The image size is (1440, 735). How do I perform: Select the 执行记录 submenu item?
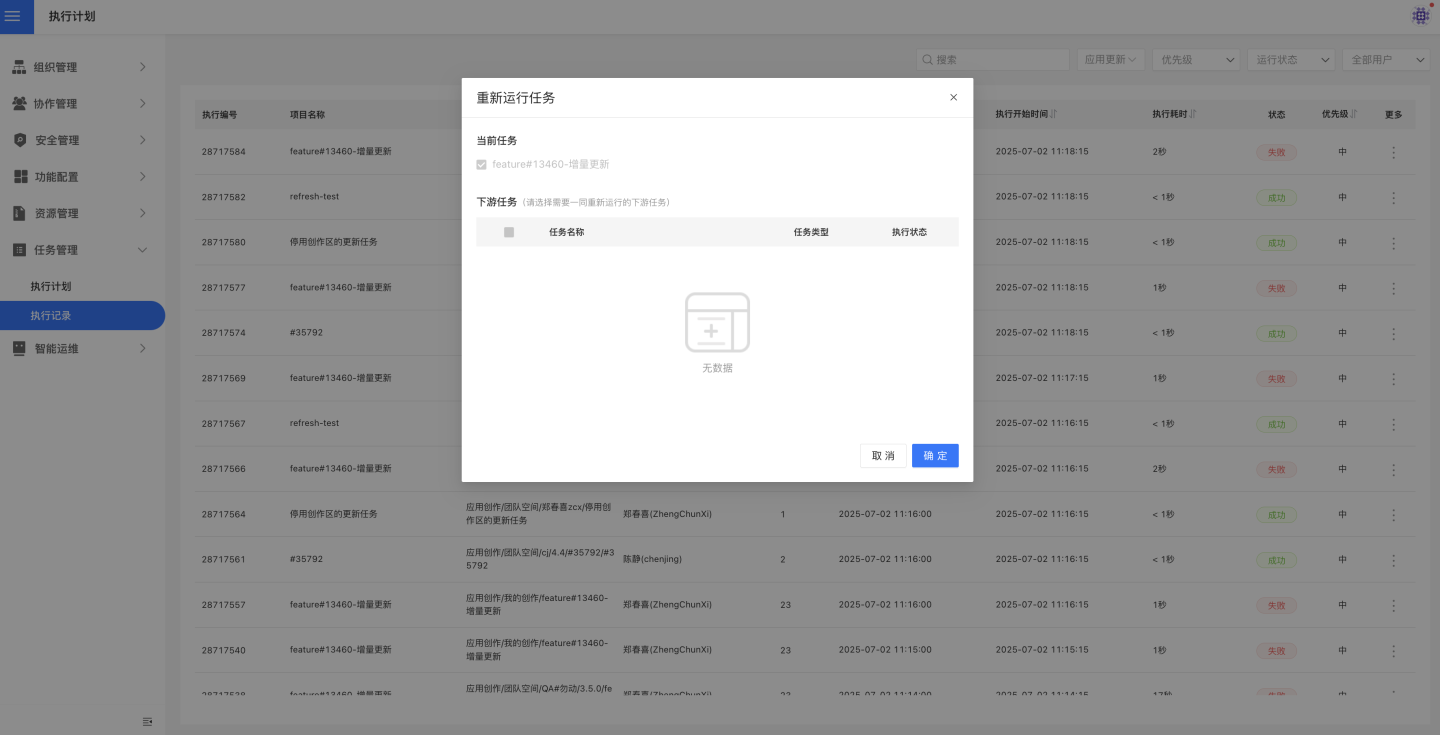click(x=51, y=316)
